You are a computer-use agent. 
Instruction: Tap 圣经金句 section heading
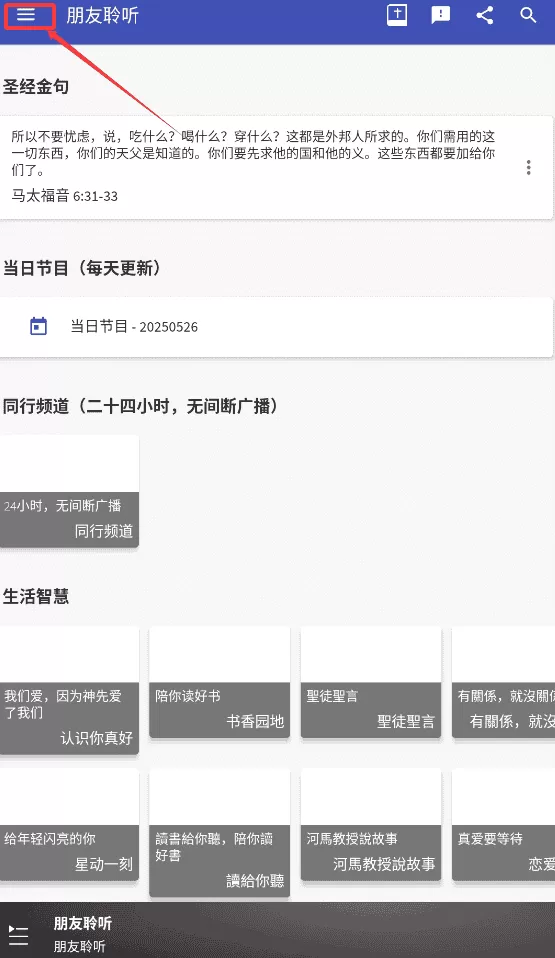[36, 87]
